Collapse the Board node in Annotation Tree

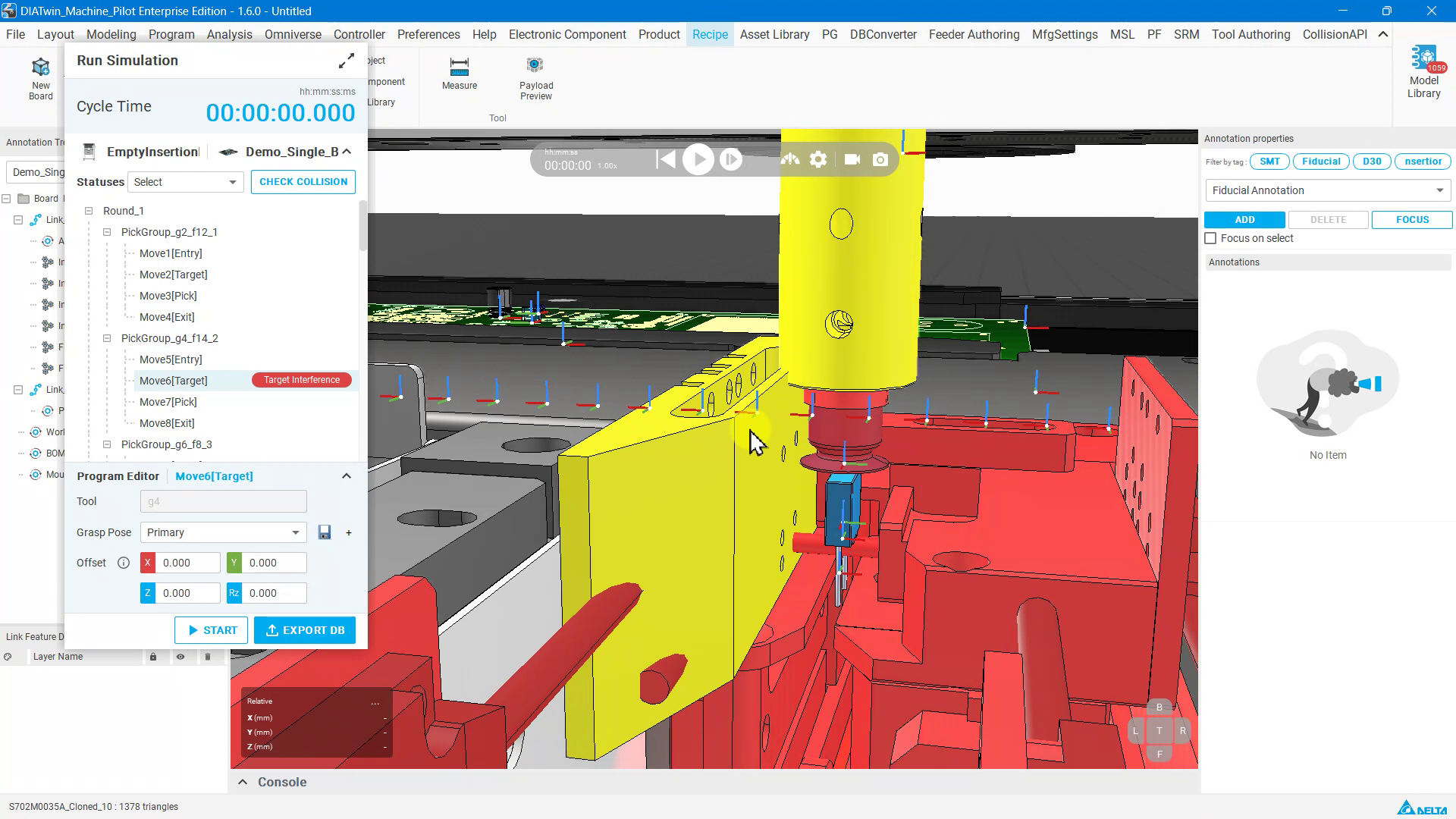[6, 199]
